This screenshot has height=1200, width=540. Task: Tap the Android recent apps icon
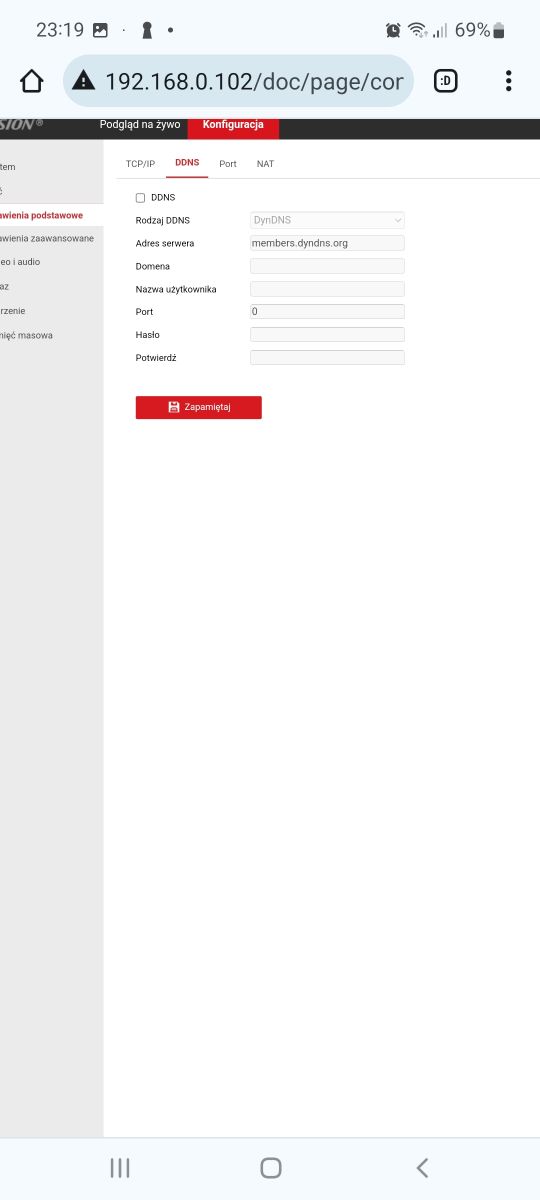pos(120,1167)
